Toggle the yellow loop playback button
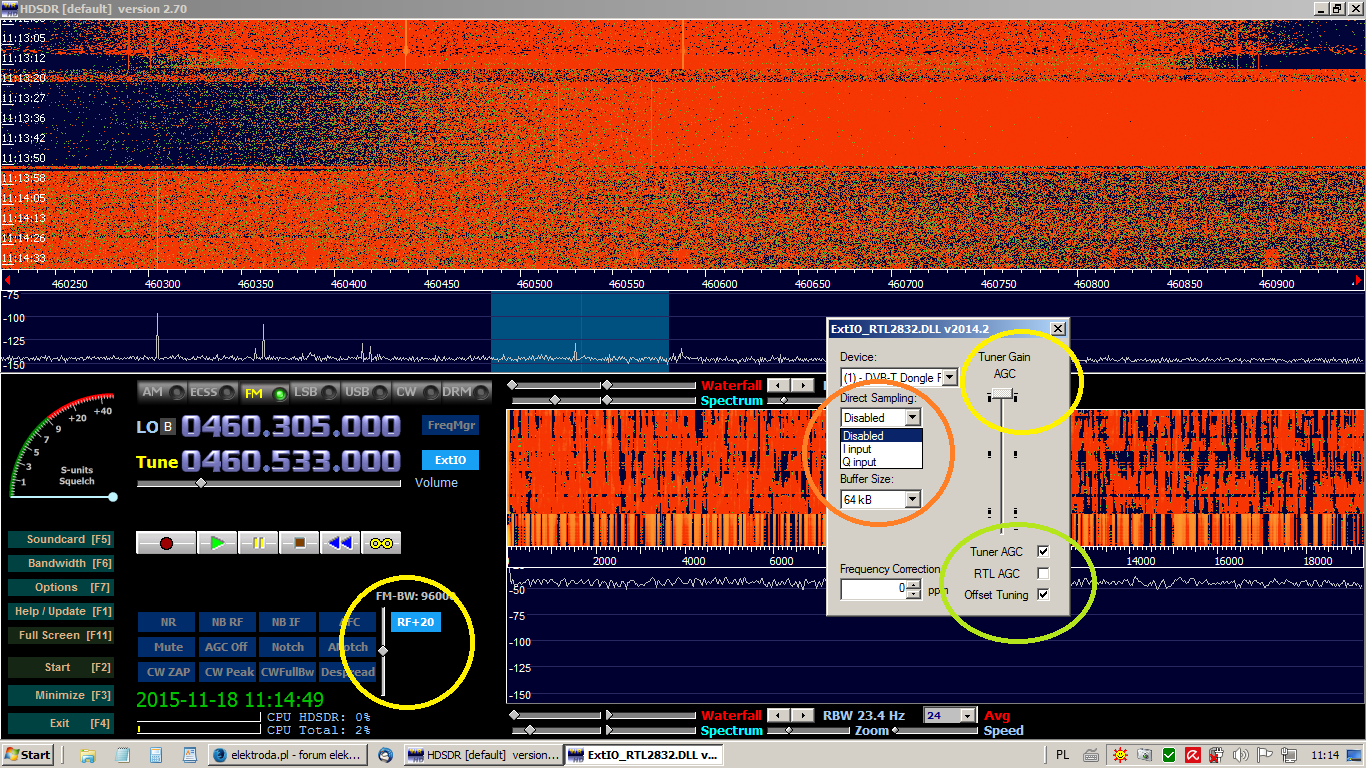Screen dimensions: 1366x768 click(381, 542)
